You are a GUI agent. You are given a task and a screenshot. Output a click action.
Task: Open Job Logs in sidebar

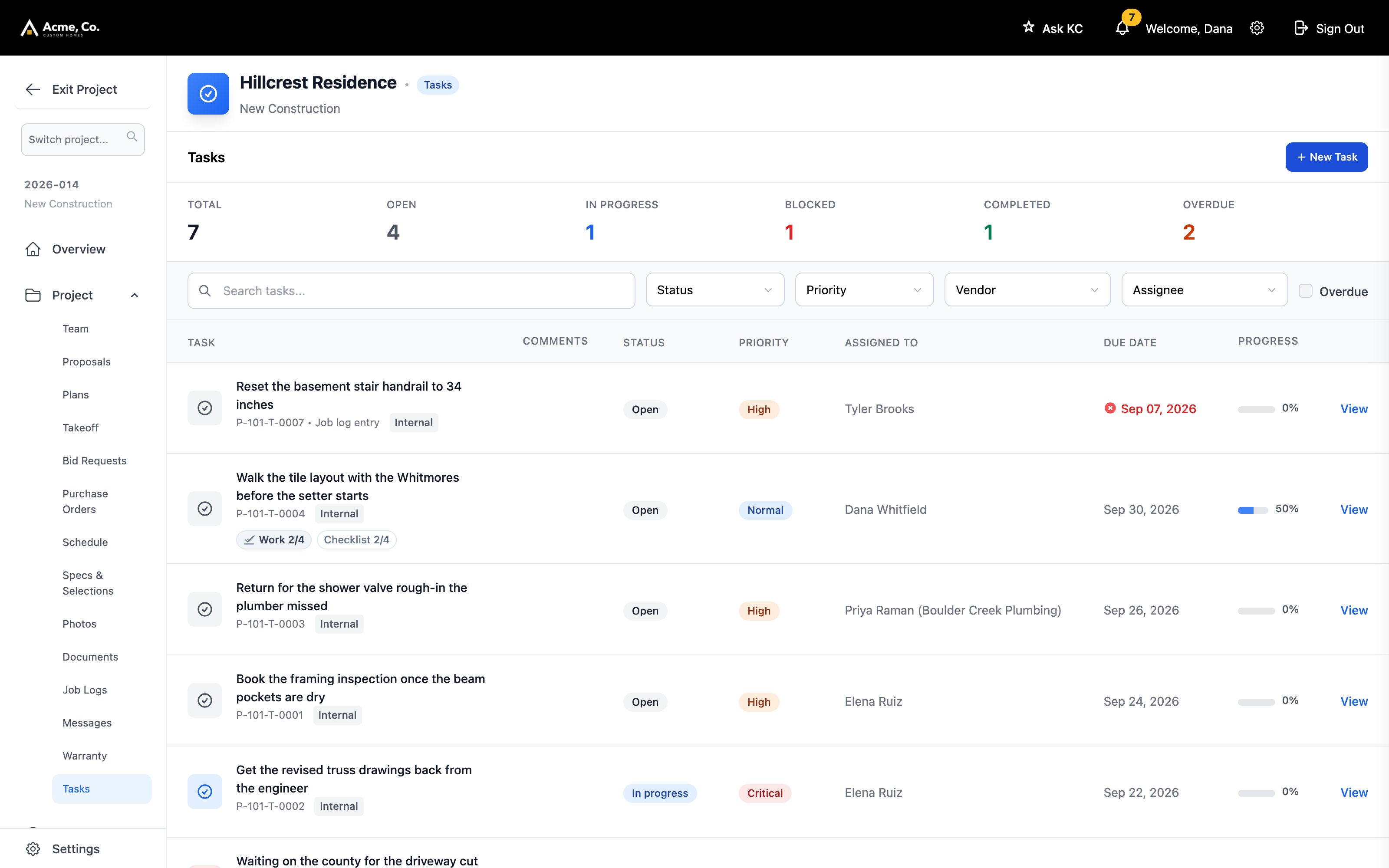pyautogui.click(x=85, y=690)
